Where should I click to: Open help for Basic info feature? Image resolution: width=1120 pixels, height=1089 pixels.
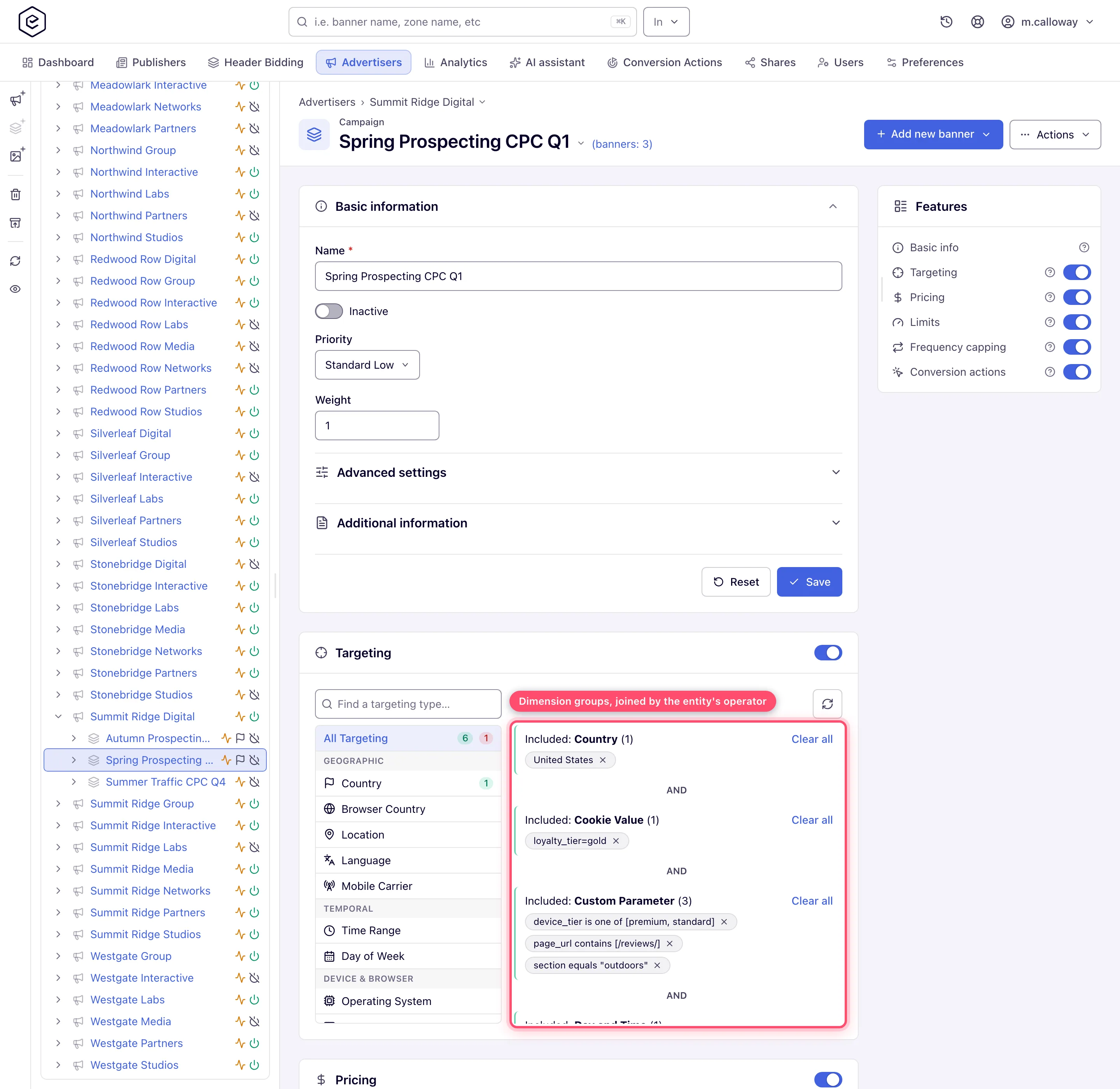(1084, 248)
